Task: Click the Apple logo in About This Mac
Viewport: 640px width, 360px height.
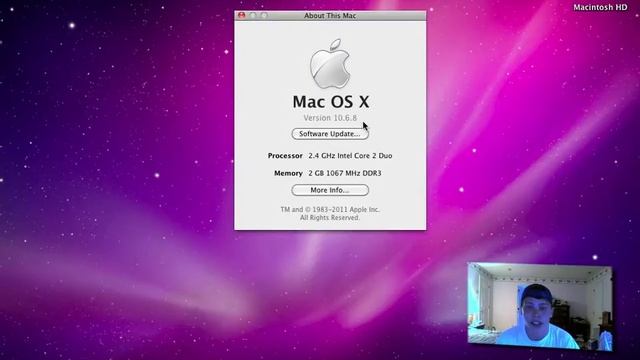Action: click(x=330, y=64)
